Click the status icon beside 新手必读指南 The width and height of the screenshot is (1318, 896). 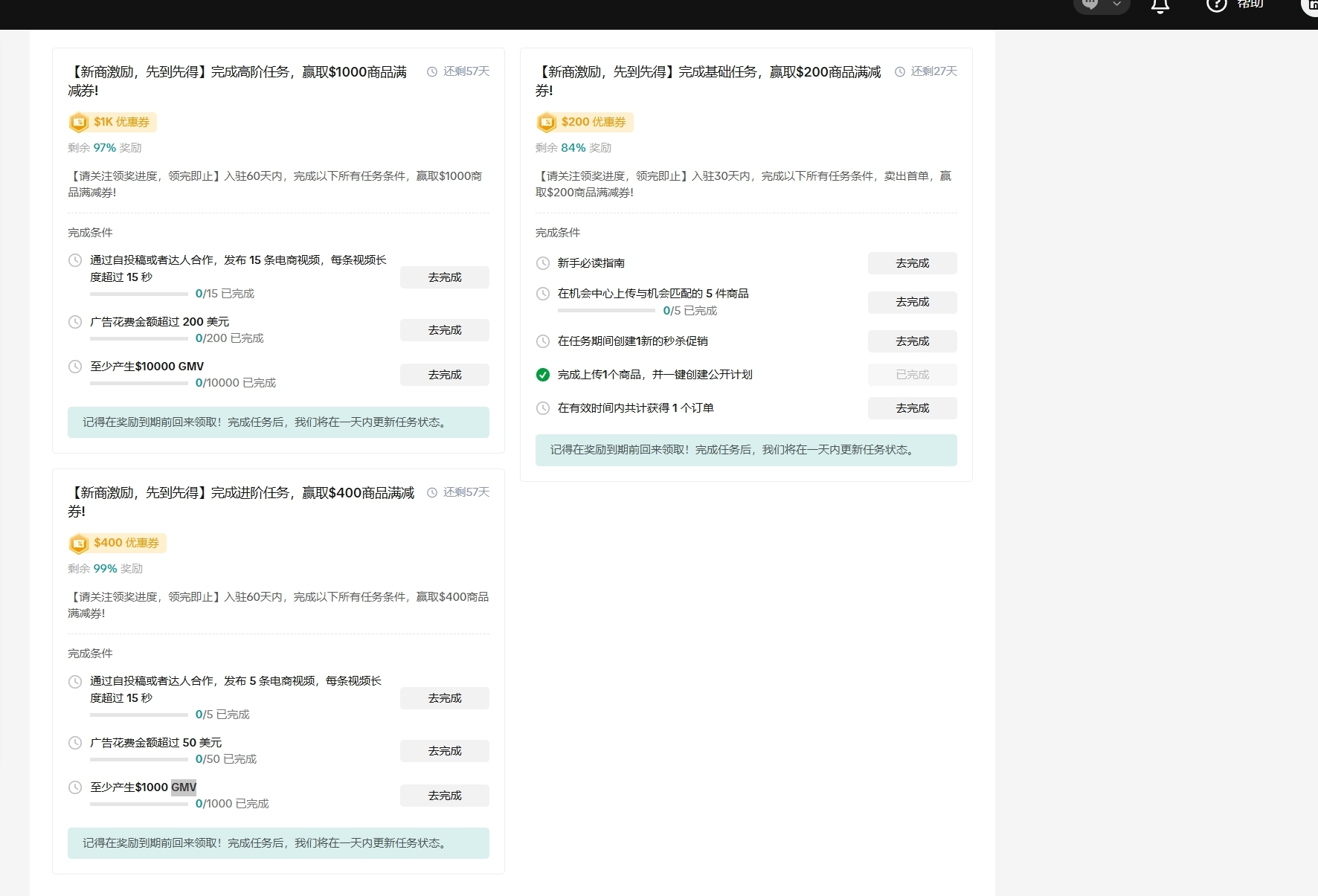coord(543,263)
